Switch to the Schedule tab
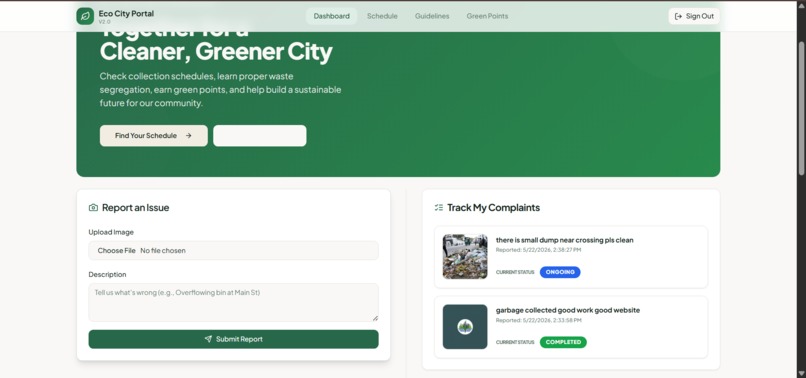 (382, 16)
